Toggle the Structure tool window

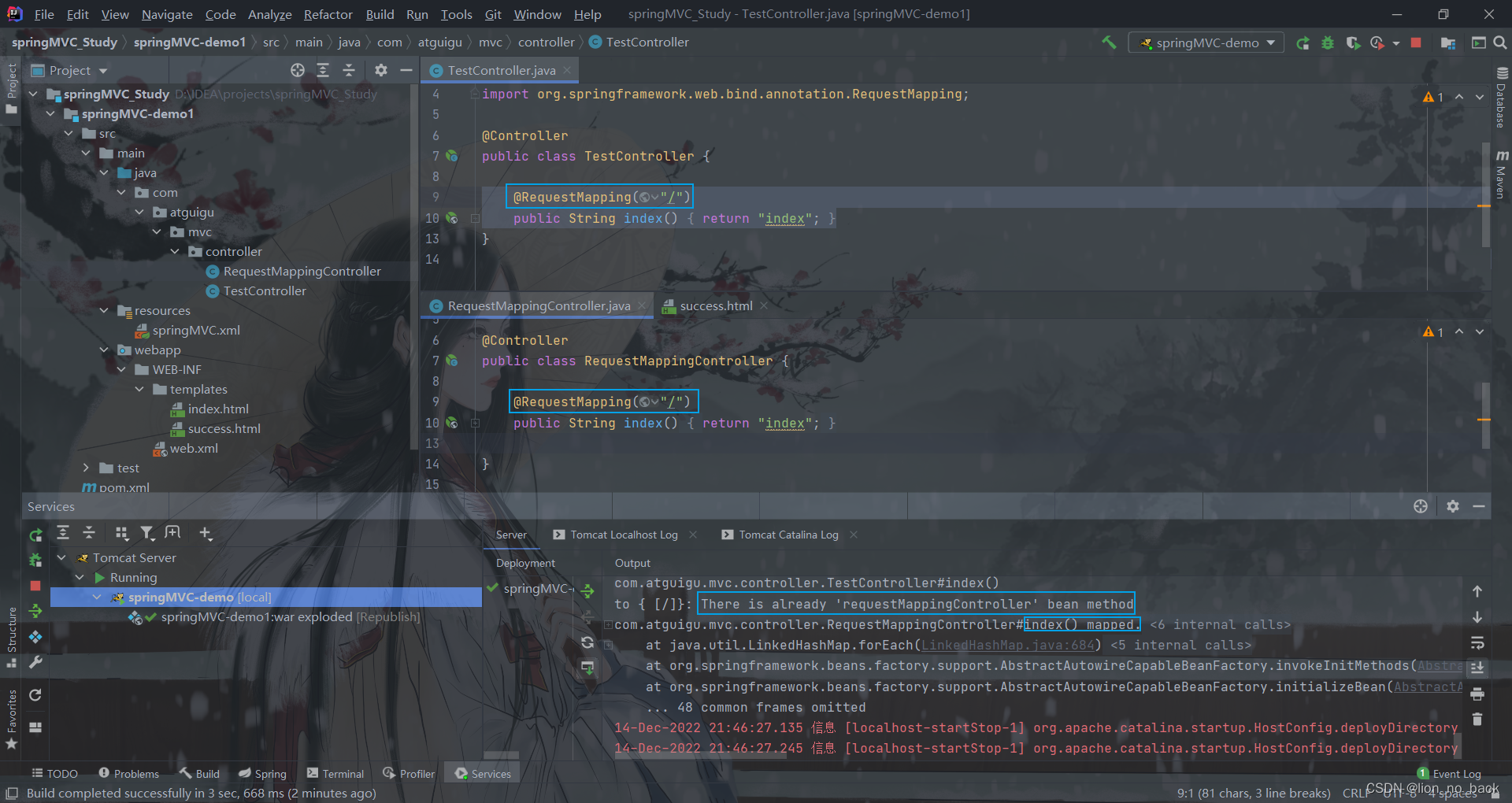tap(11, 638)
